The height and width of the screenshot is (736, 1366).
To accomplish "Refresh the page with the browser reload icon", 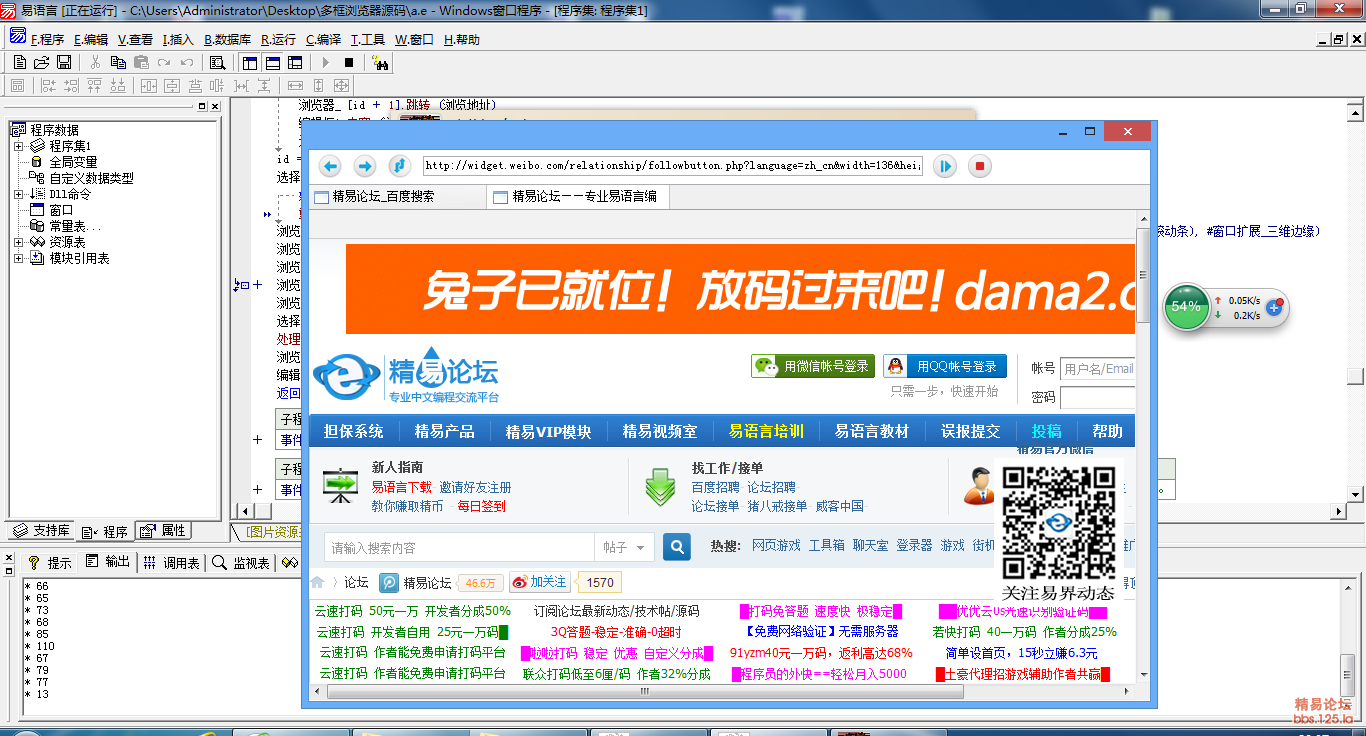I will pos(398,166).
